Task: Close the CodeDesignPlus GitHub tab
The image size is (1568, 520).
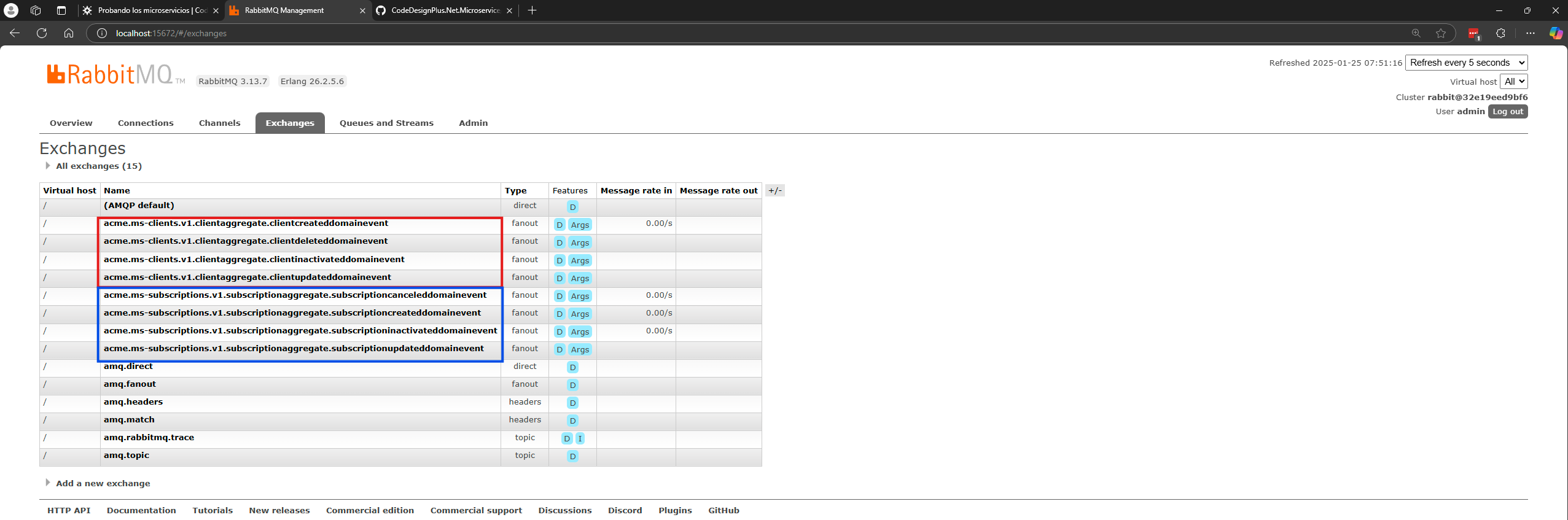Action: [x=509, y=10]
